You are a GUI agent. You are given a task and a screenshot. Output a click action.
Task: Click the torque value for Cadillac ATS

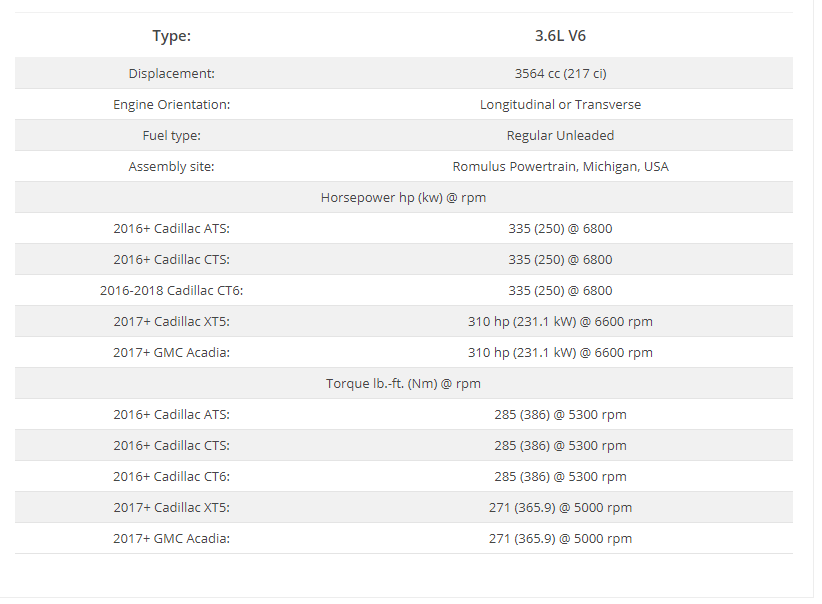coord(560,414)
